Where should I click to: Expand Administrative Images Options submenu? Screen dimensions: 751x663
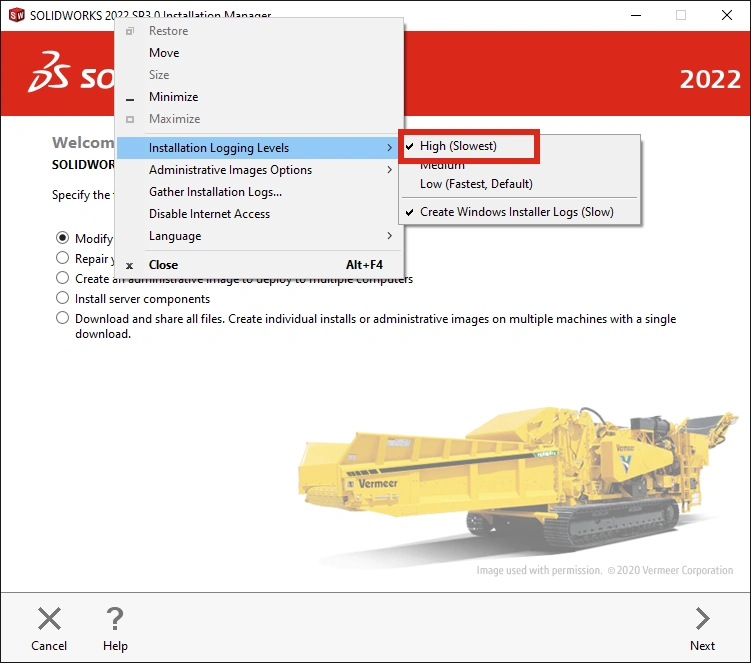point(260,170)
